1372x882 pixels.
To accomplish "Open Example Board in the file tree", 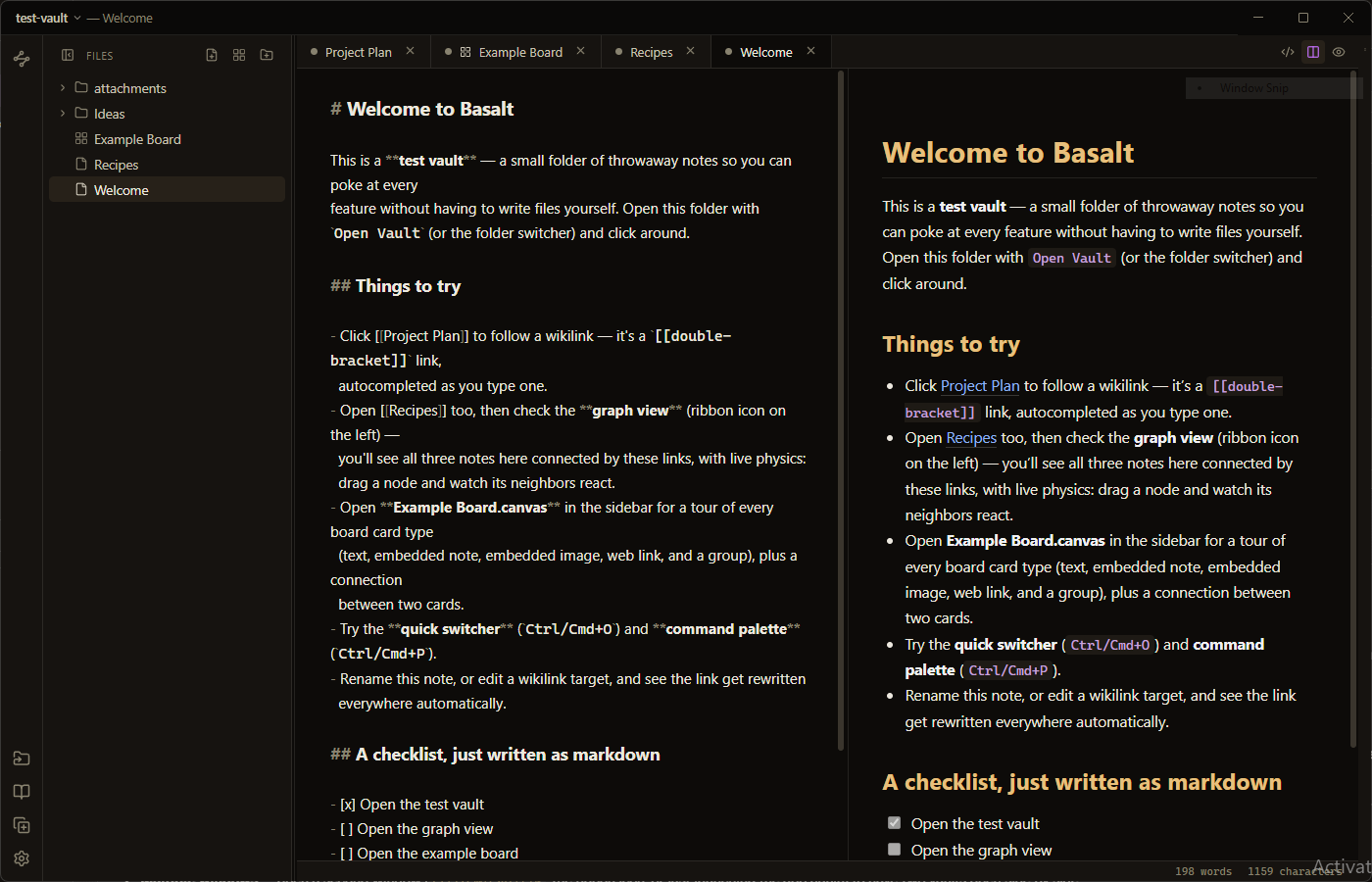I will (168, 139).
